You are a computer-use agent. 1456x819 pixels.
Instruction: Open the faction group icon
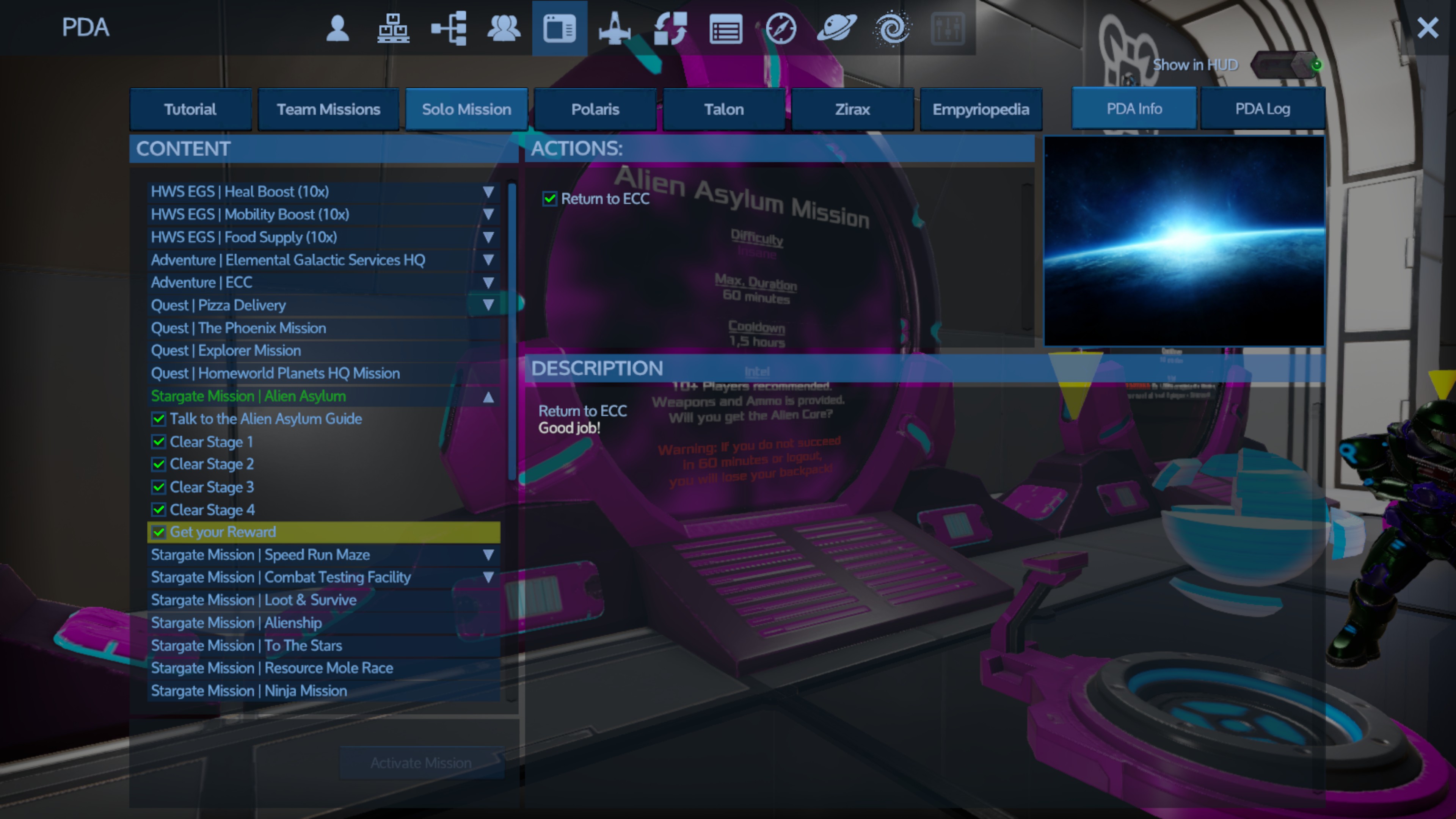pyautogui.click(x=504, y=28)
